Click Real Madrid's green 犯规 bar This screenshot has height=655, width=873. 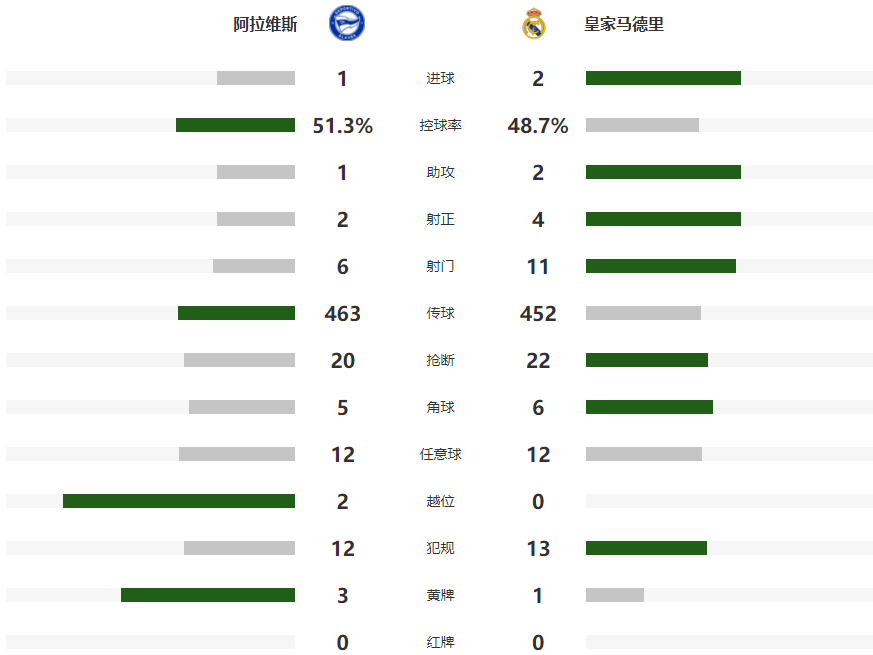646,548
